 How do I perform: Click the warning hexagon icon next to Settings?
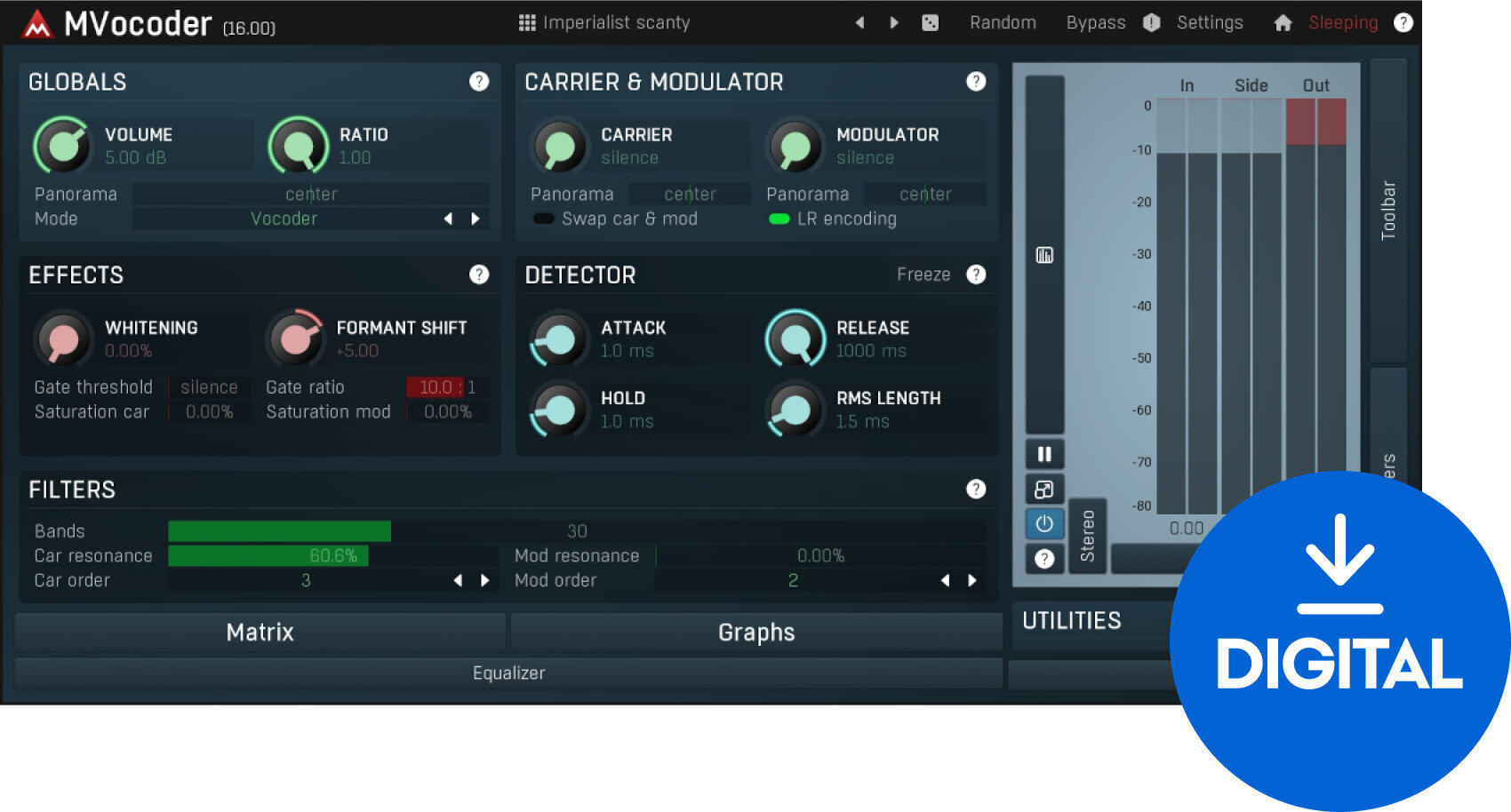(1151, 22)
